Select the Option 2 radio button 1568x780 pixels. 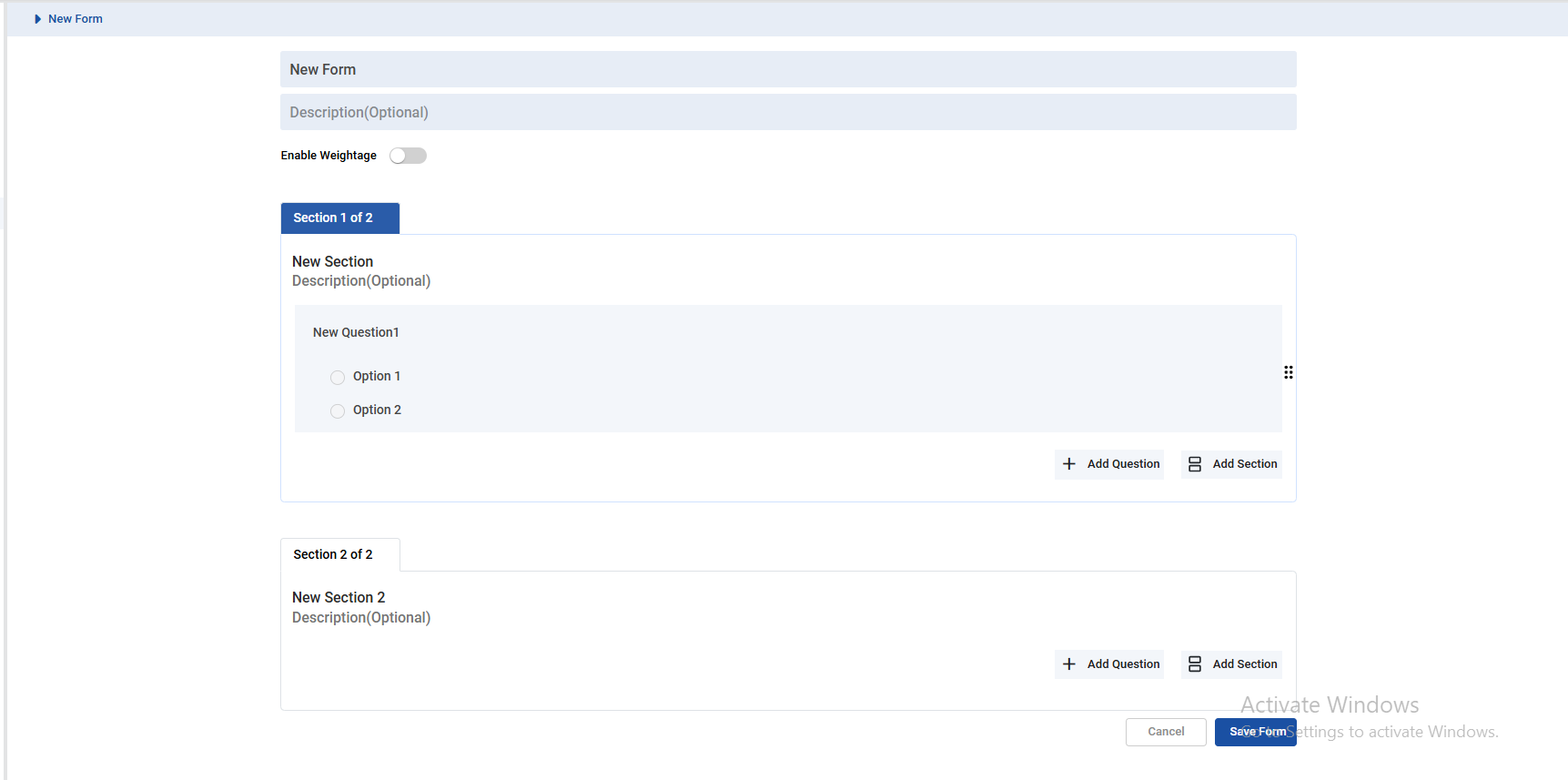pos(338,410)
